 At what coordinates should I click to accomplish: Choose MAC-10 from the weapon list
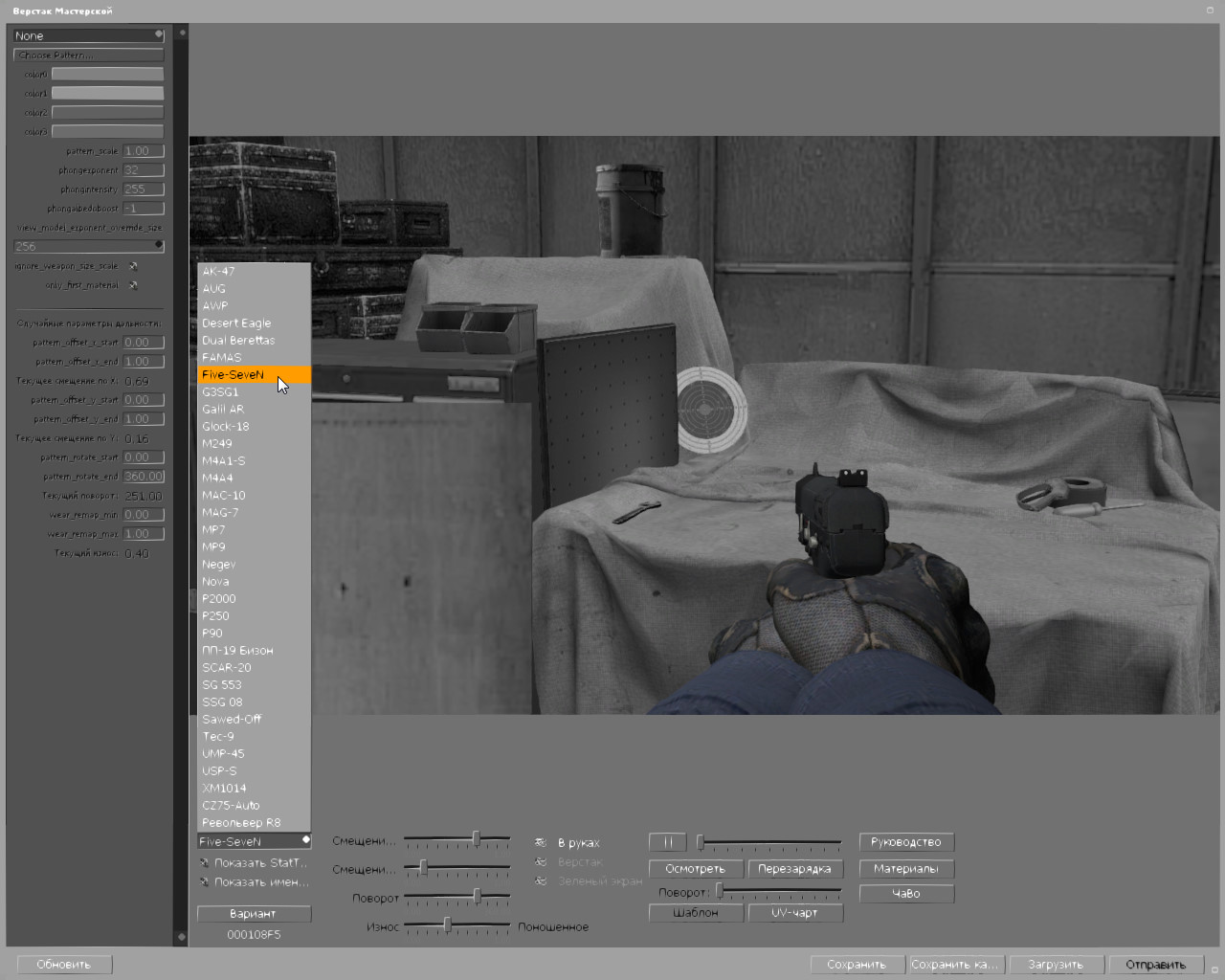point(254,495)
